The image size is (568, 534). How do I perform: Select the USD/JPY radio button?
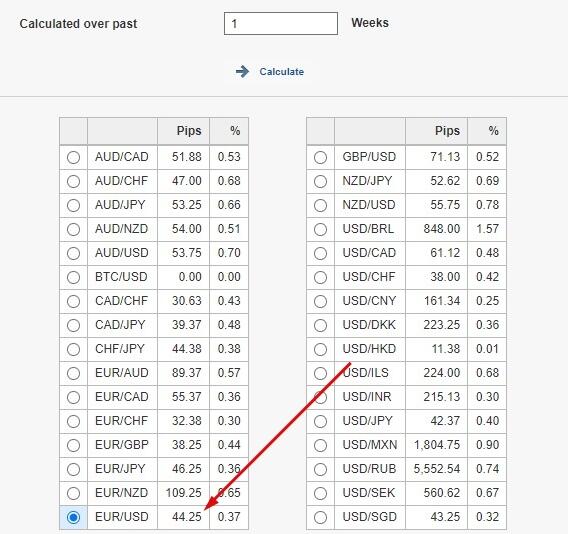(x=320, y=421)
